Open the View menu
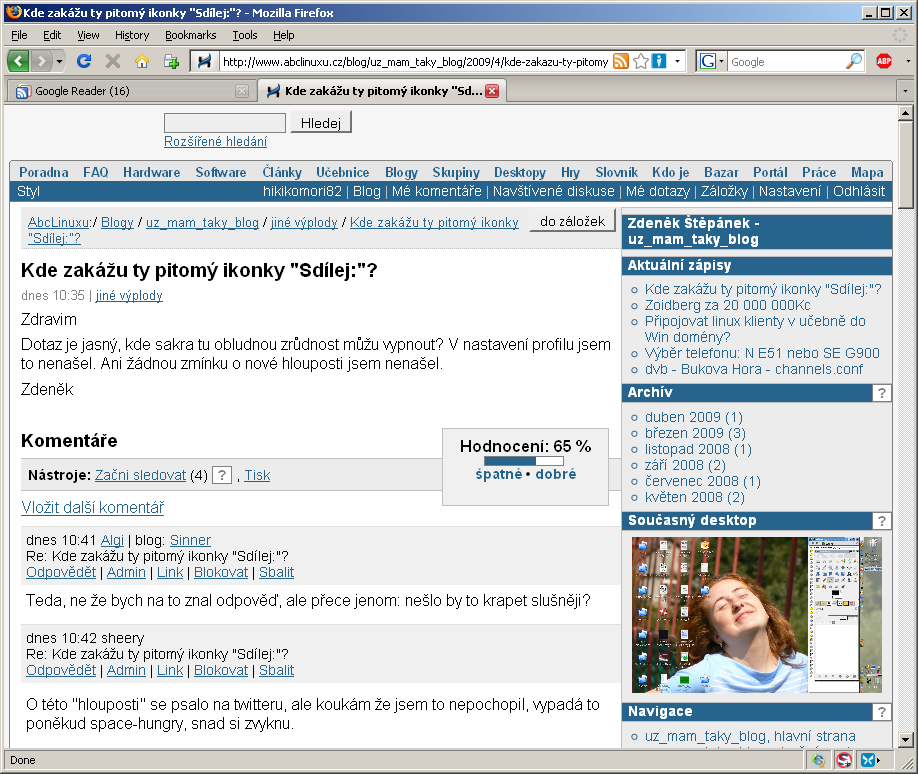918x774 pixels. click(88, 35)
